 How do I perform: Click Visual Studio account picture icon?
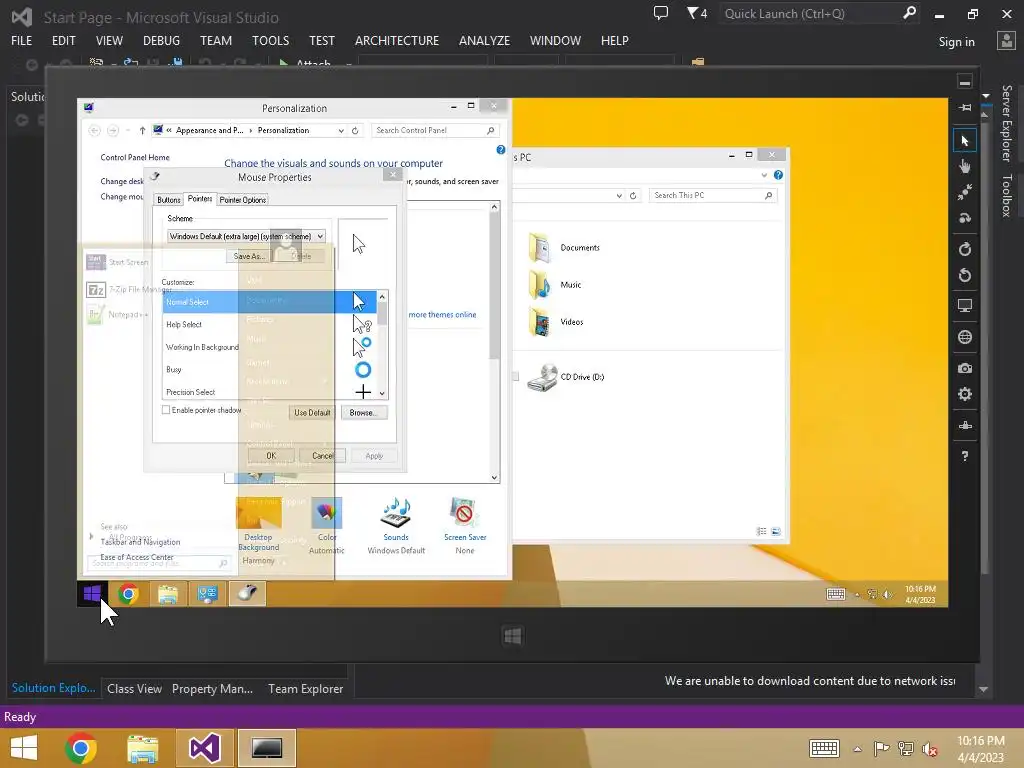tap(1006, 40)
